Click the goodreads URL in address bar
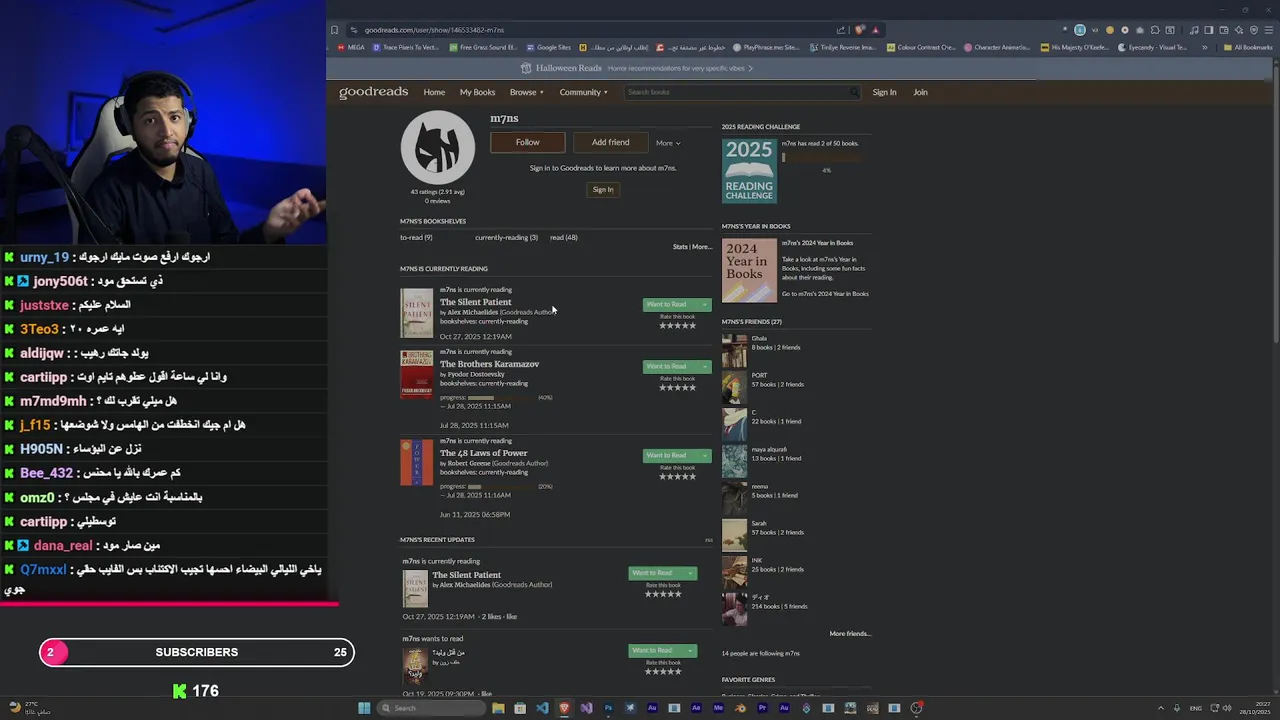1280x720 pixels. tap(434, 30)
